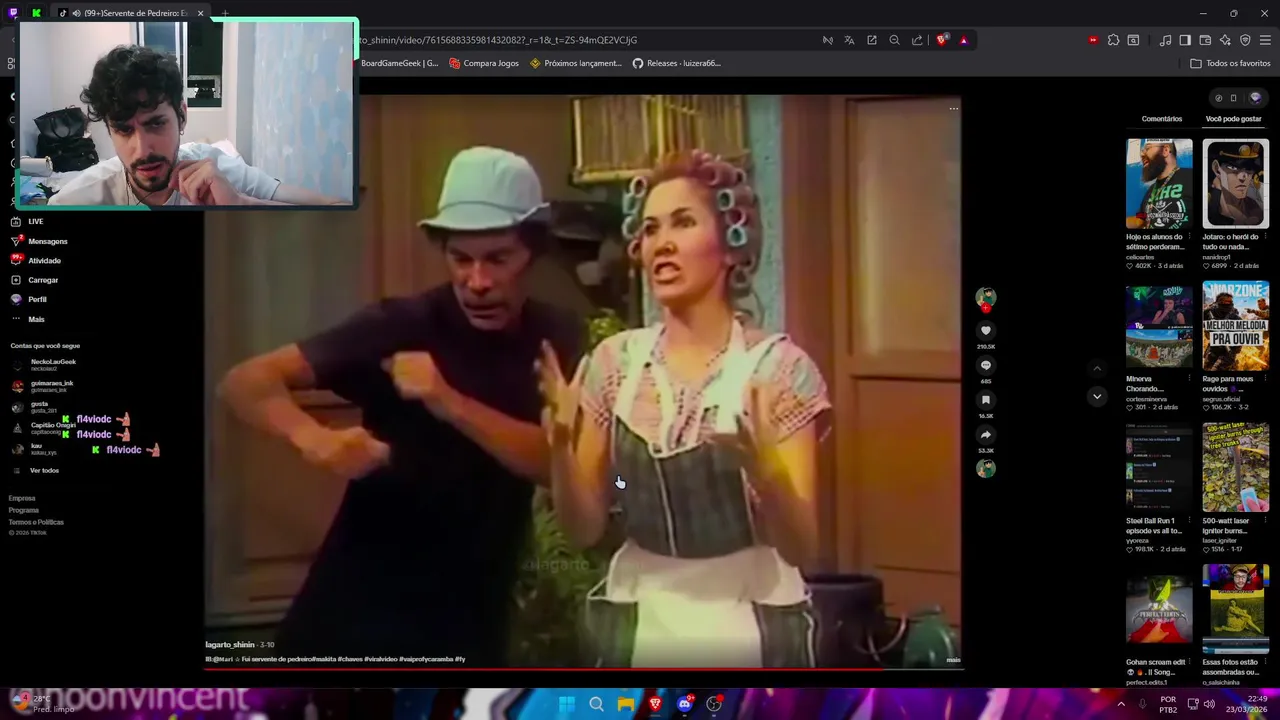This screenshot has height=720, width=1280.
Task: Open Discord from the taskbar
Action: pyautogui.click(x=685, y=704)
